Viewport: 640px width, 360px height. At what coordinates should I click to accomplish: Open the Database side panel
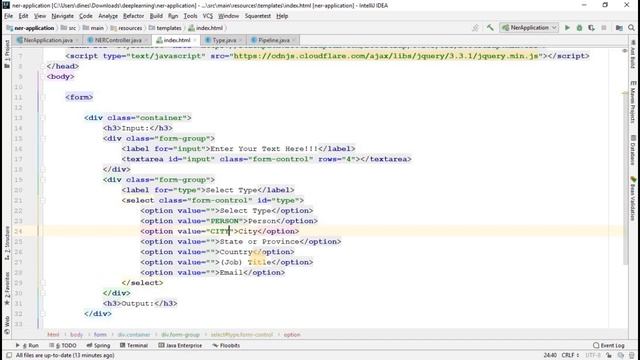click(x=633, y=150)
